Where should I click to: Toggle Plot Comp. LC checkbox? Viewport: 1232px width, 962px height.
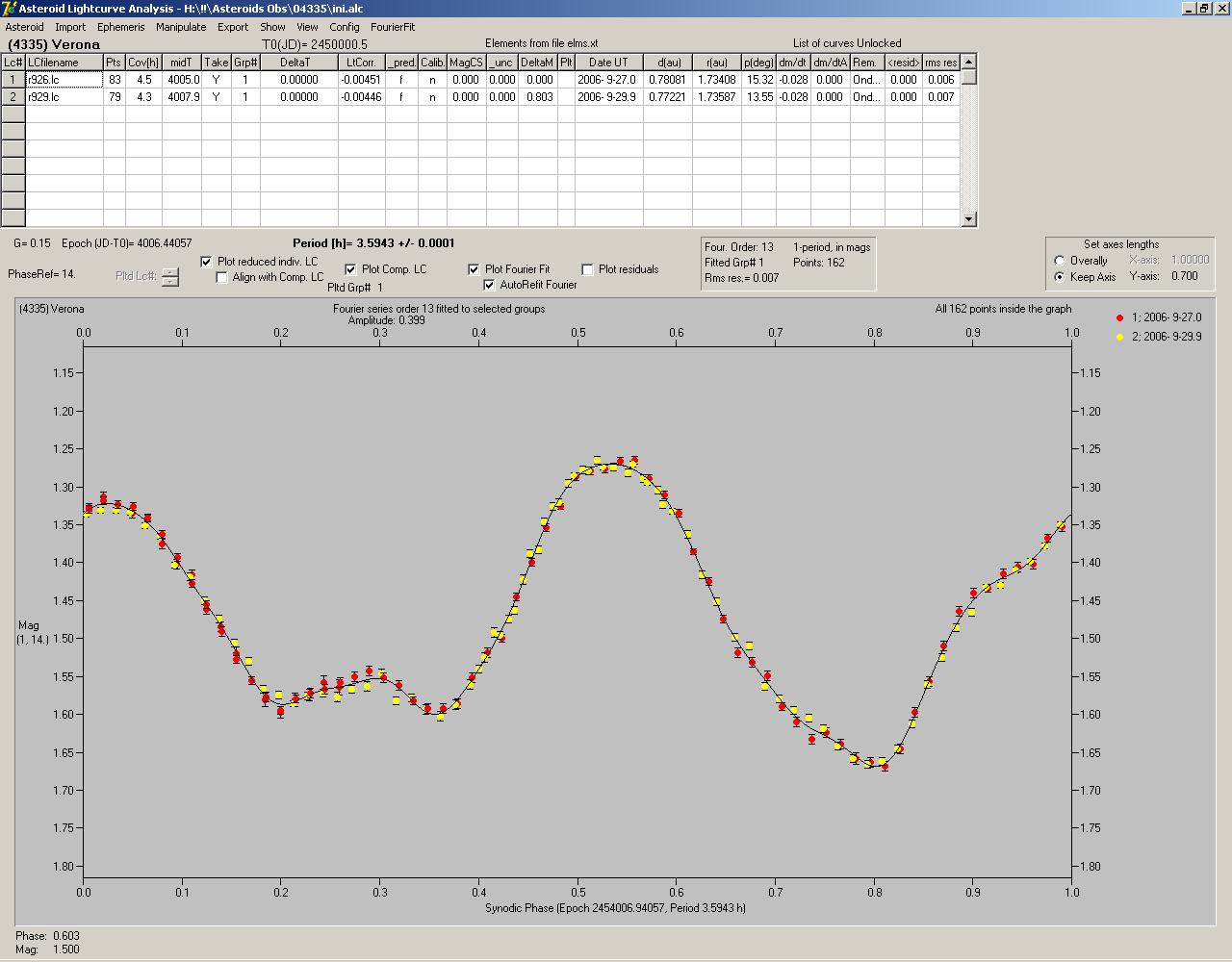tap(350, 269)
